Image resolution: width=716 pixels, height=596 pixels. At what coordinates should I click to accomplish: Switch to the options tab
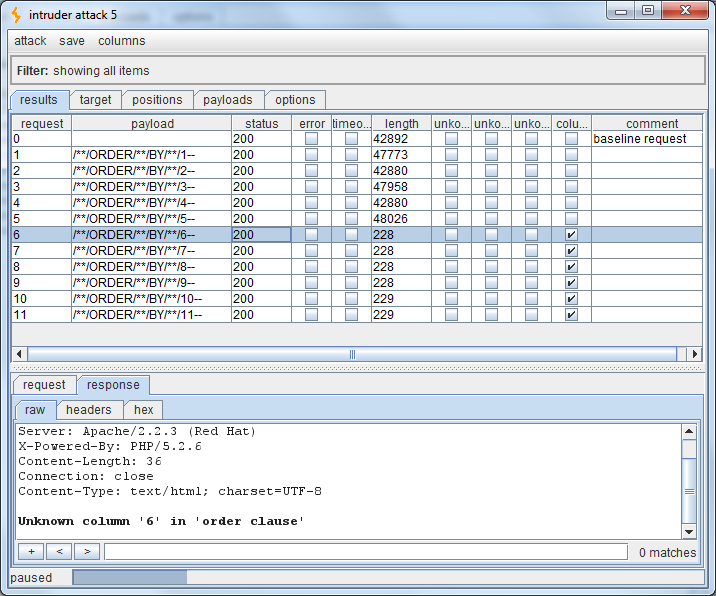295,100
